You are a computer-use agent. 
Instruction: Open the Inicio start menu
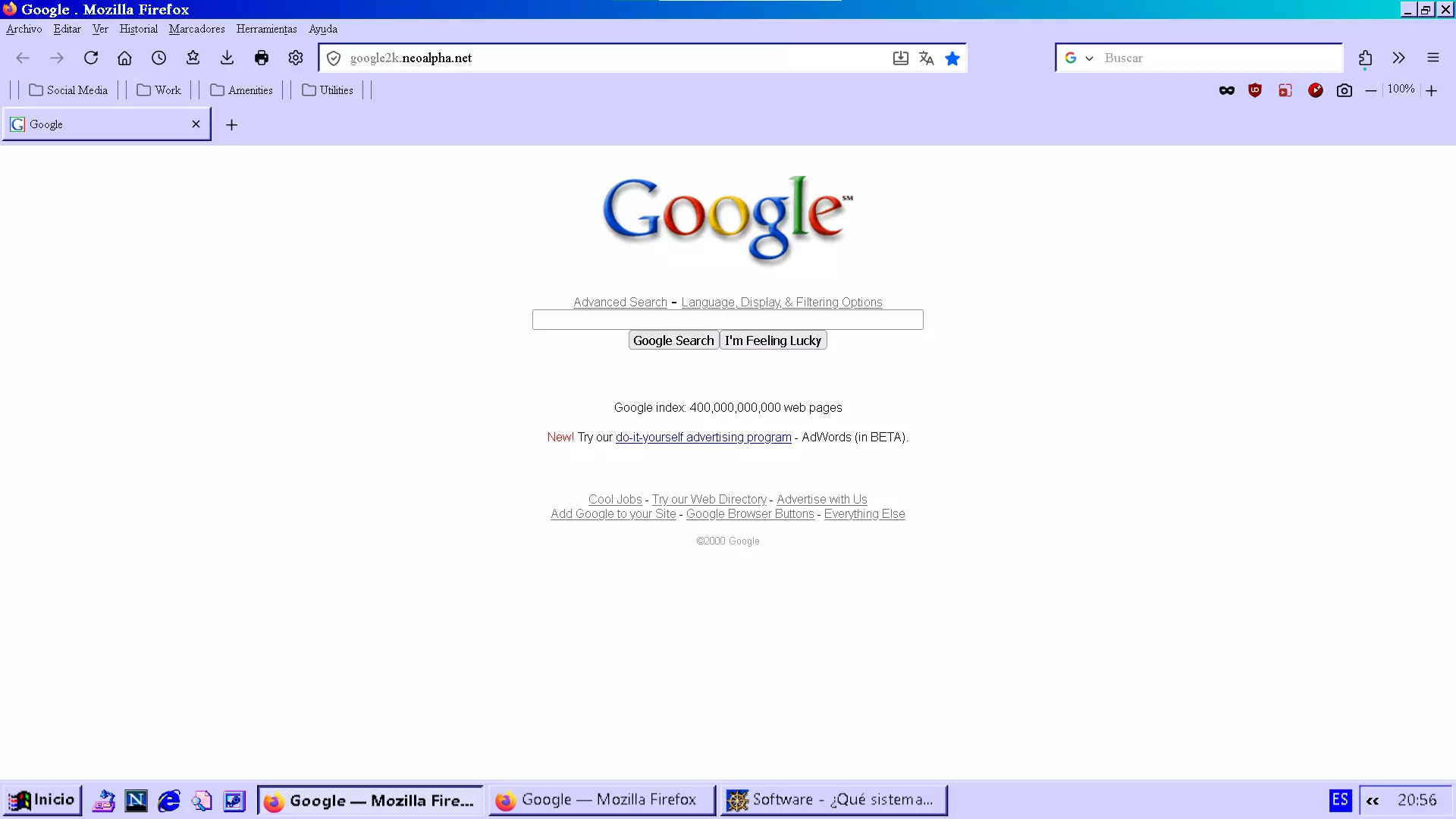[42, 800]
